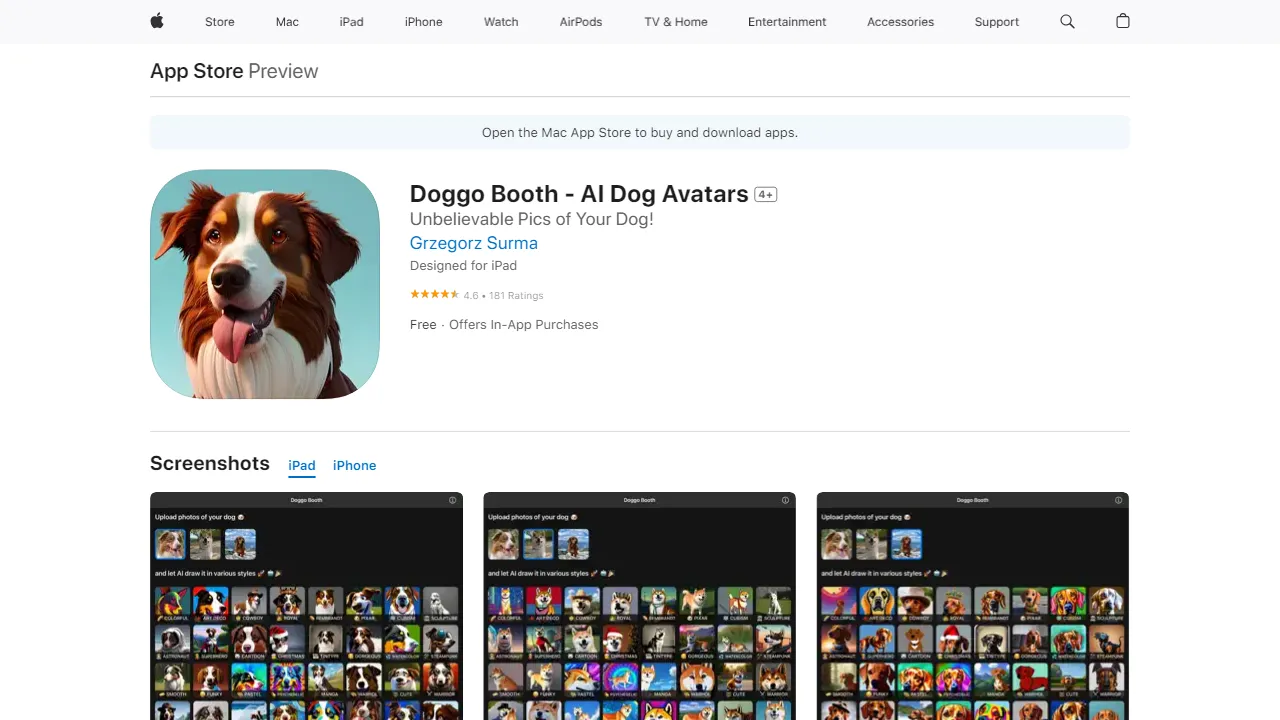1280x720 pixels.
Task: Click 'Offers In-App Purchases' text
Action: pos(524,325)
